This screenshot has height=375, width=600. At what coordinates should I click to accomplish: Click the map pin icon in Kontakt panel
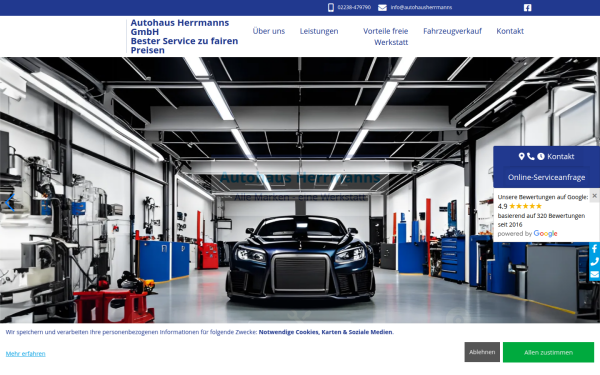point(521,157)
